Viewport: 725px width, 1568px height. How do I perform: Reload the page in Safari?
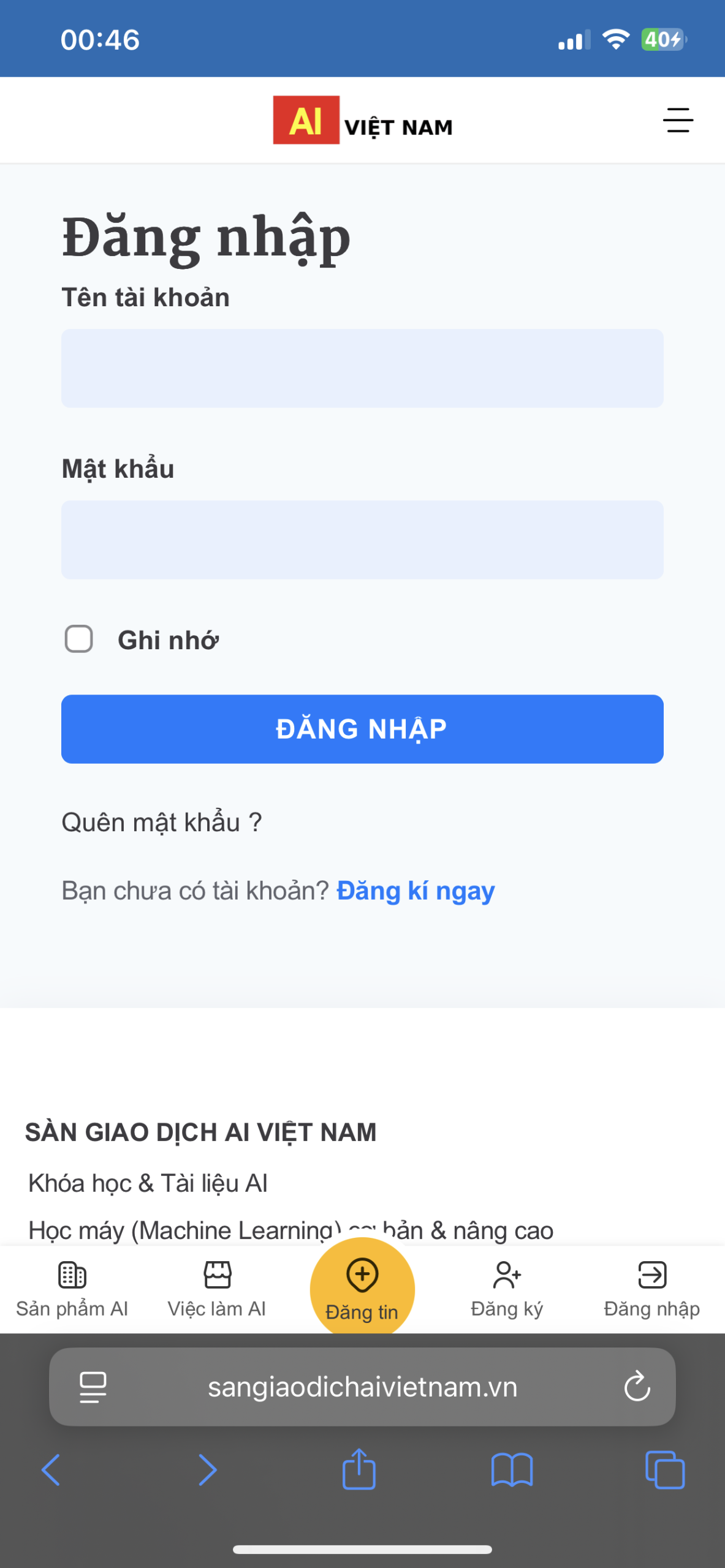pos(637,1387)
